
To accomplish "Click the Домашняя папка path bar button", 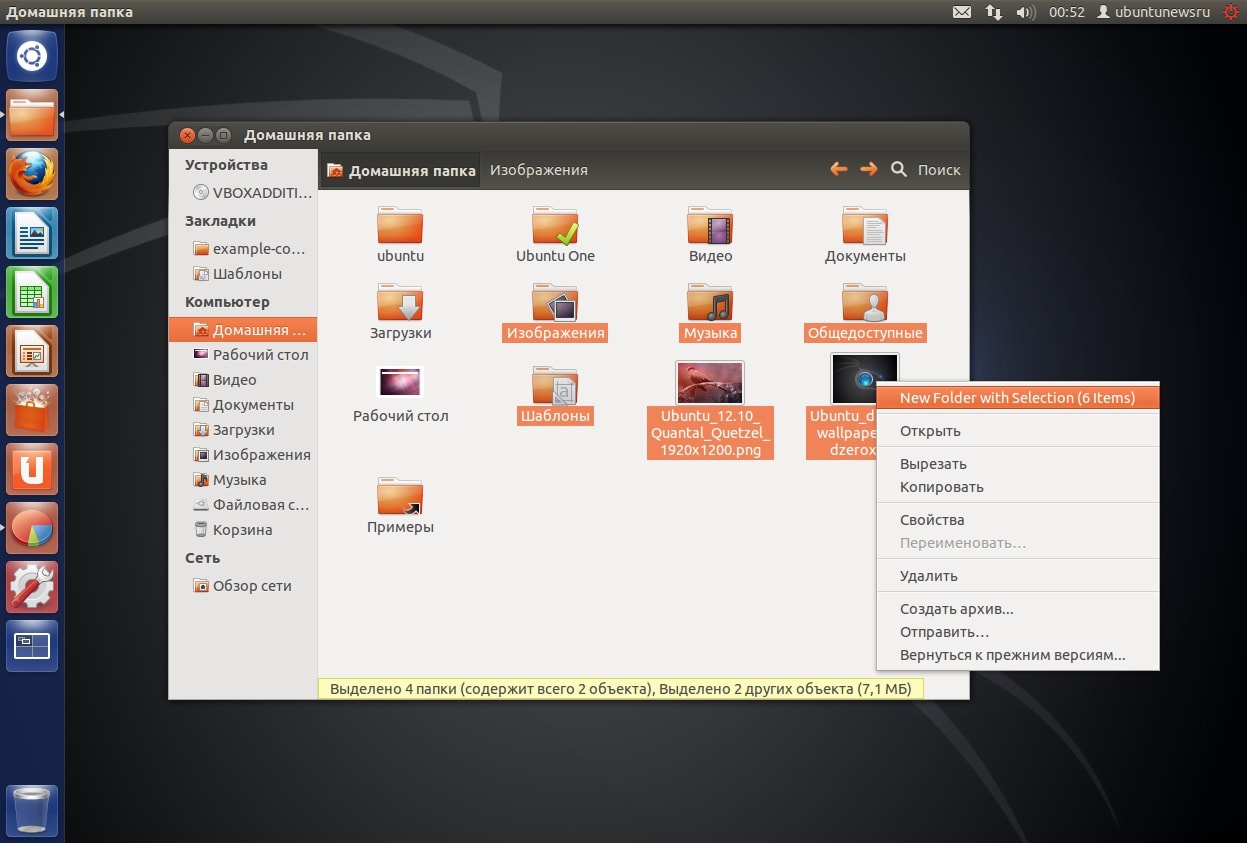I will pyautogui.click(x=400, y=170).
